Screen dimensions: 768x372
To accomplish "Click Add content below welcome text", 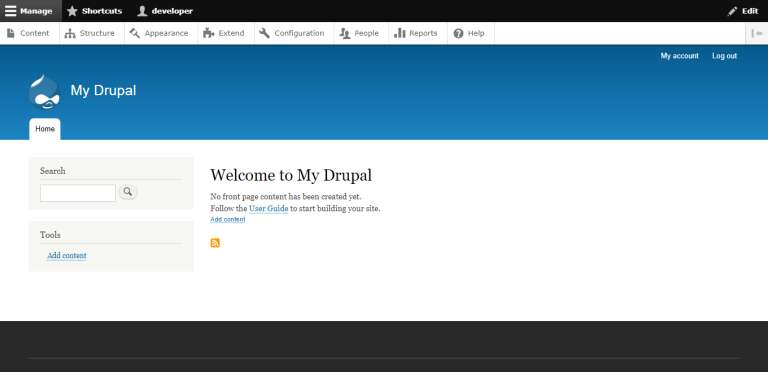I will tap(228, 220).
